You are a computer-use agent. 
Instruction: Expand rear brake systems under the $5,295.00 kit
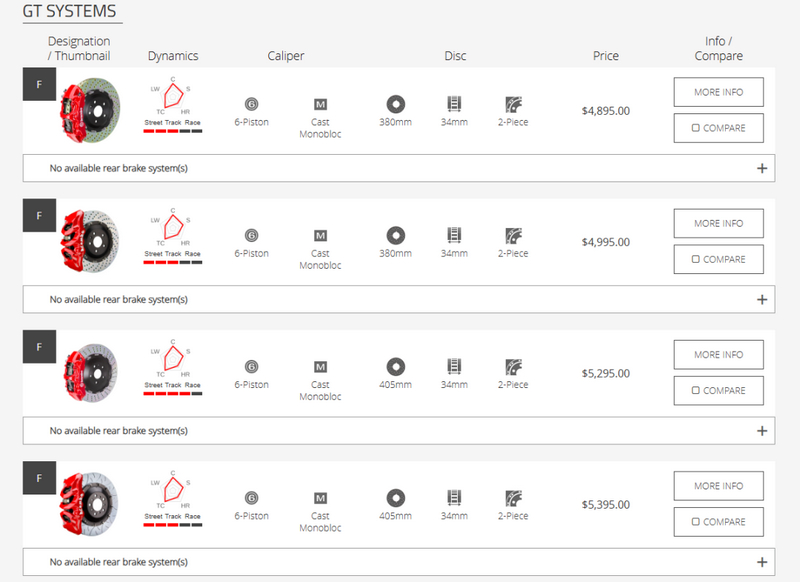(x=762, y=430)
